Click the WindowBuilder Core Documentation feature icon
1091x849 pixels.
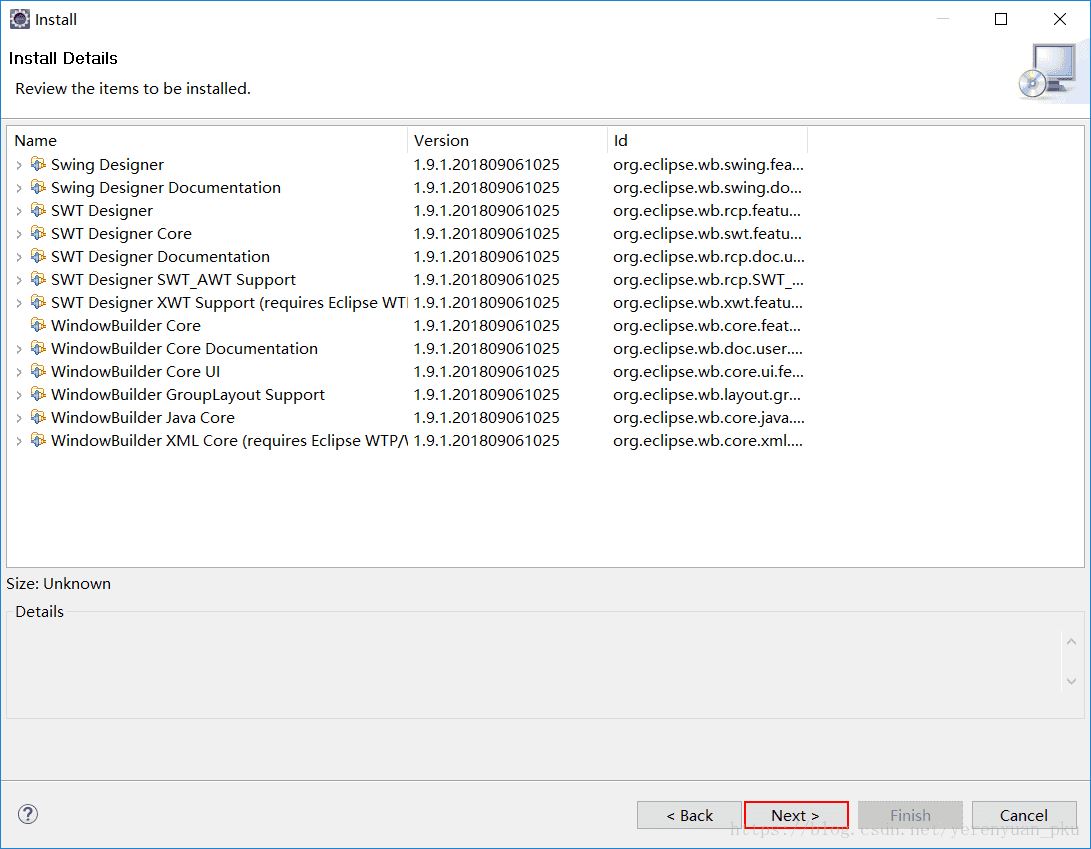(38, 348)
